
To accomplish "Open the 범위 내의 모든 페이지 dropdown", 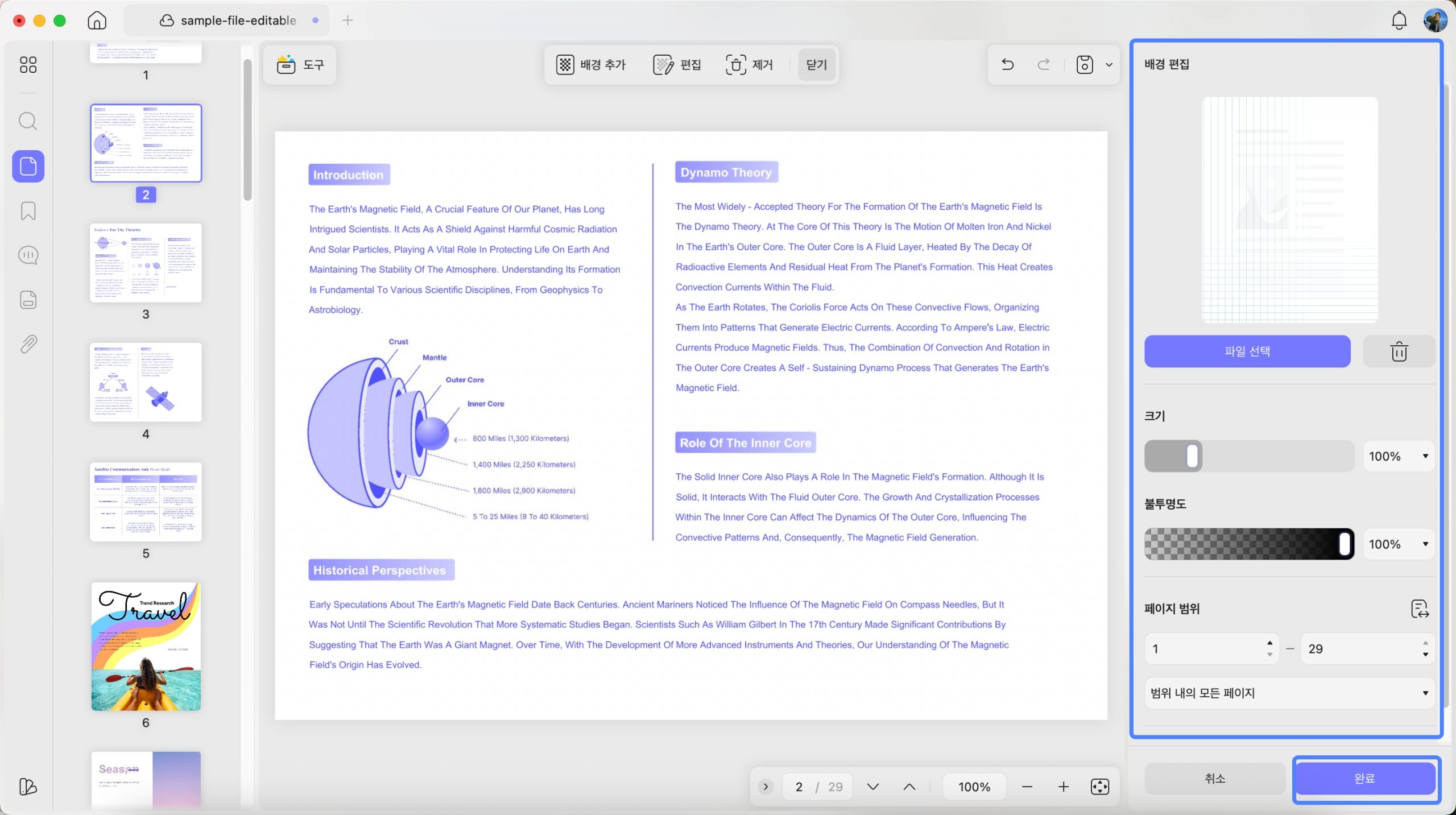I will (1289, 693).
